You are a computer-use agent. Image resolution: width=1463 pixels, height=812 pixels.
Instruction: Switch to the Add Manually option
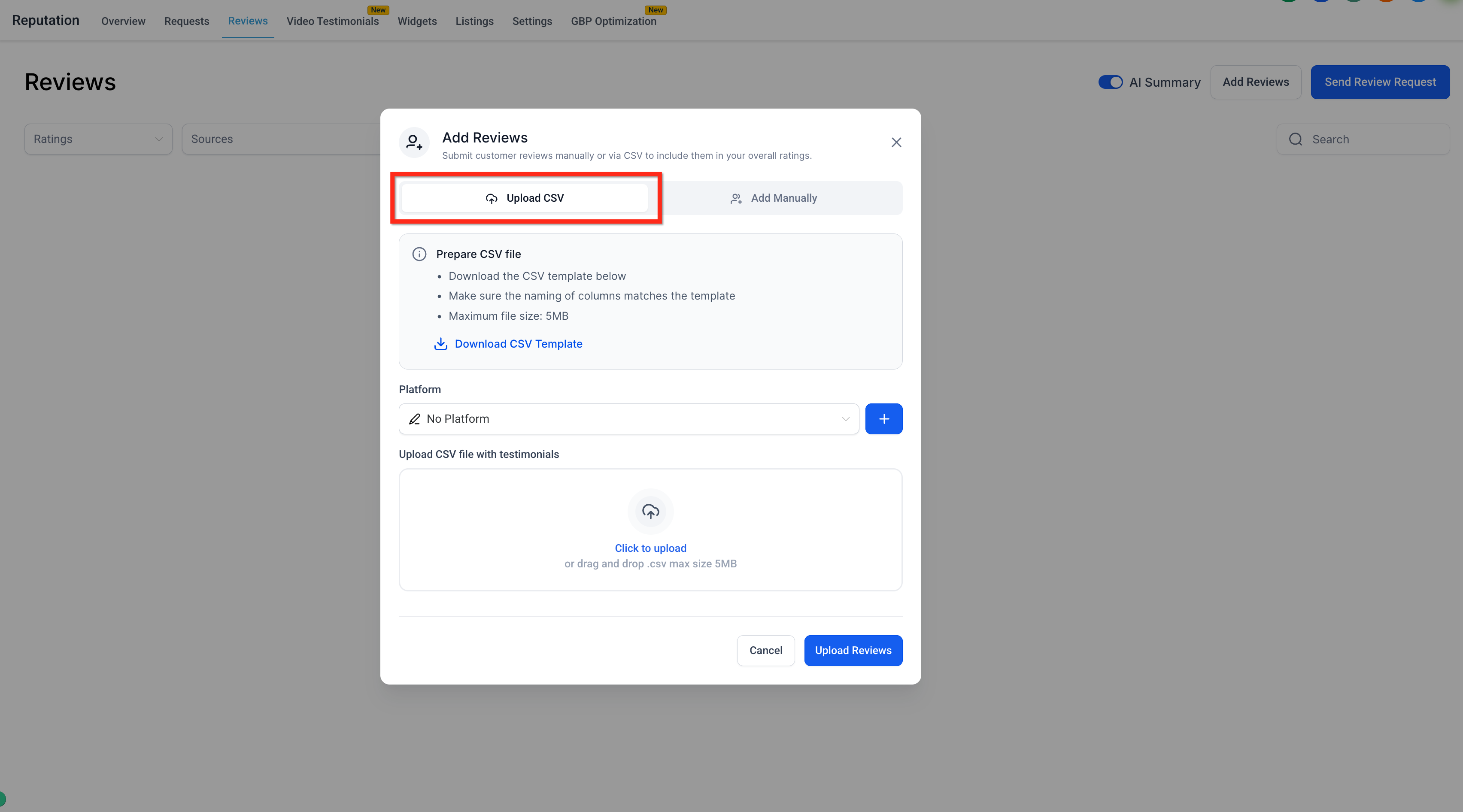point(774,198)
